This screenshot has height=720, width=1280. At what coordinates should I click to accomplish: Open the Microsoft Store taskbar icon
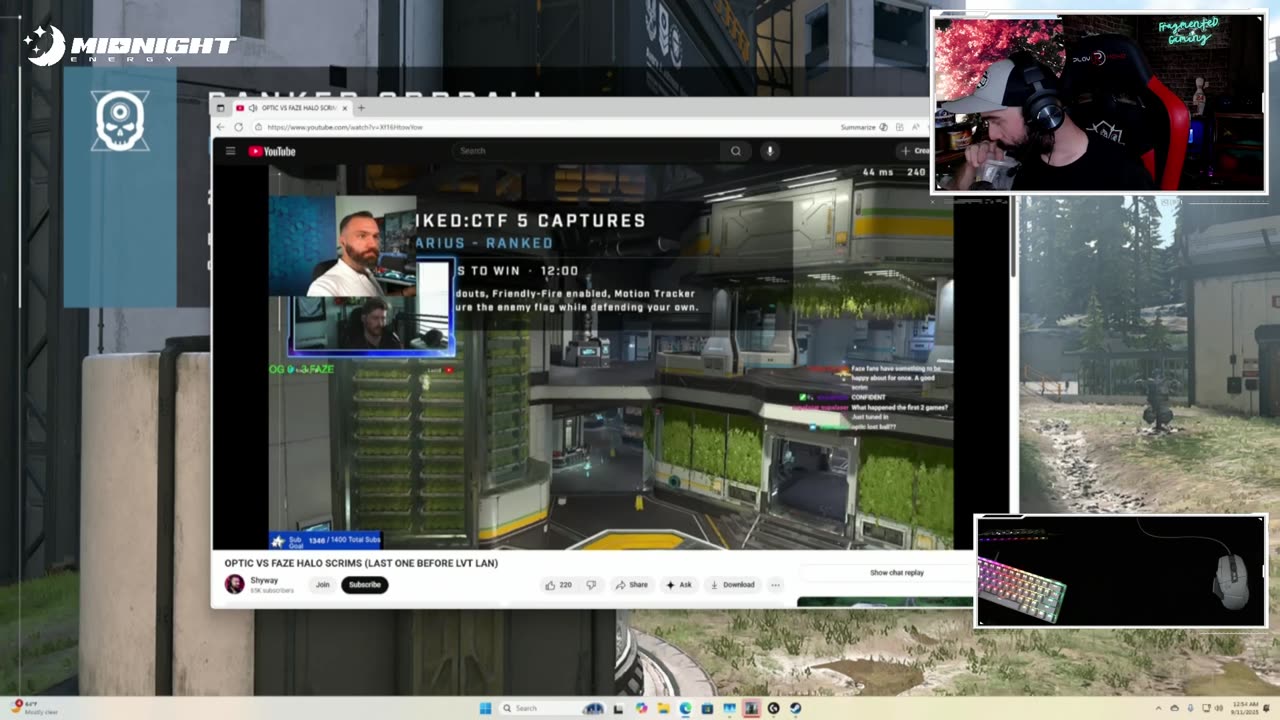coord(707,708)
